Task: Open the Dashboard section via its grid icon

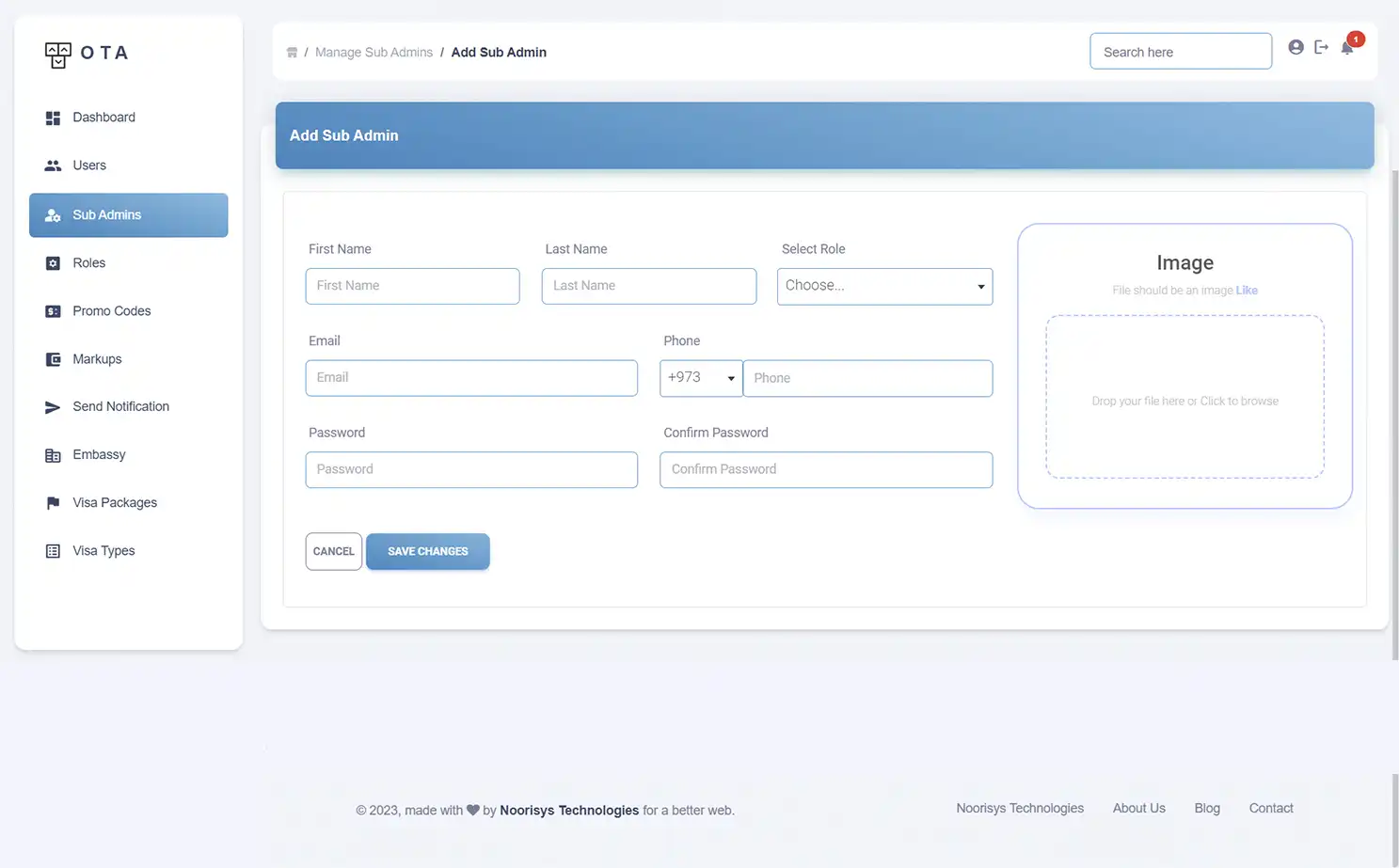Action: [x=53, y=117]
